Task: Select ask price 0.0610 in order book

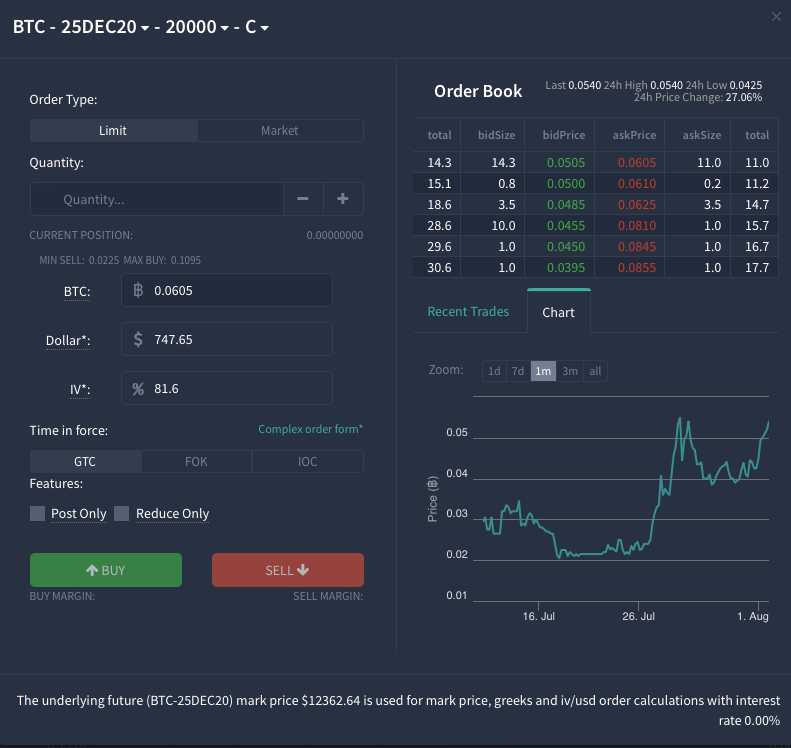Action: tap(637, 184)
